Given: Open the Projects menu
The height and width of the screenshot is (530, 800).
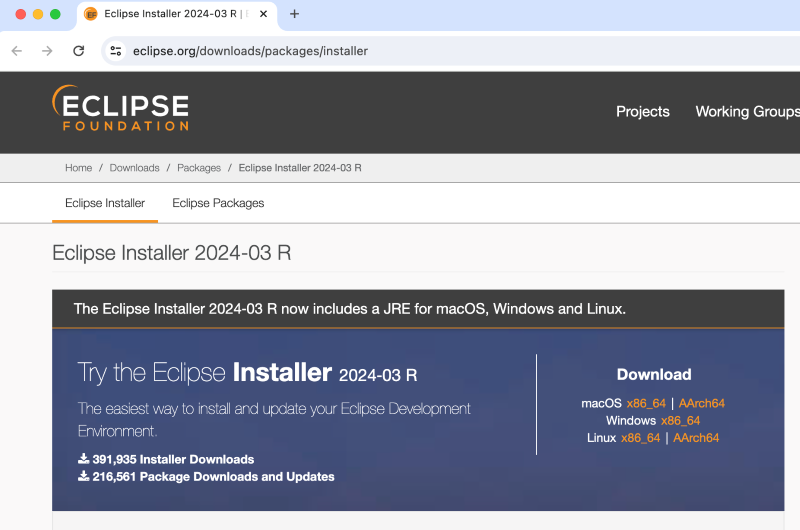Looking at the screenshot, I should point(642,112).
